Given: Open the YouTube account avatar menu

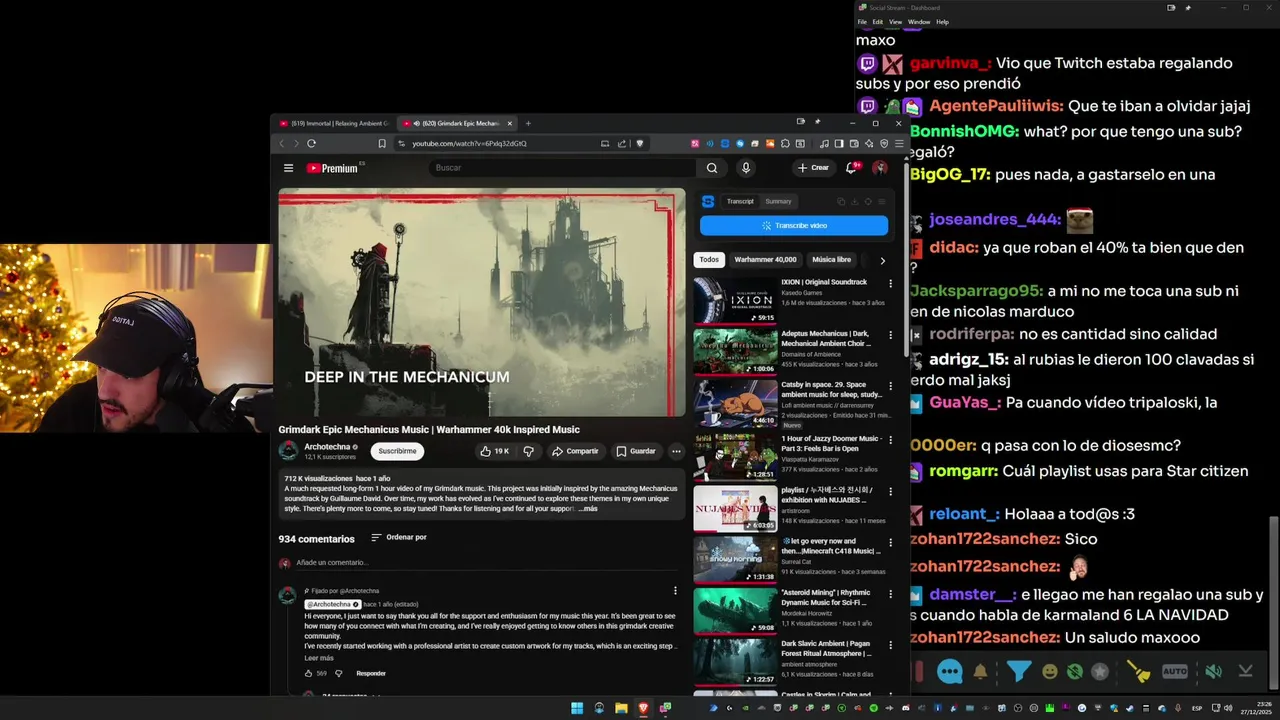Looking at the screenshot, I should pyautogui.click(x=880, y=168).
